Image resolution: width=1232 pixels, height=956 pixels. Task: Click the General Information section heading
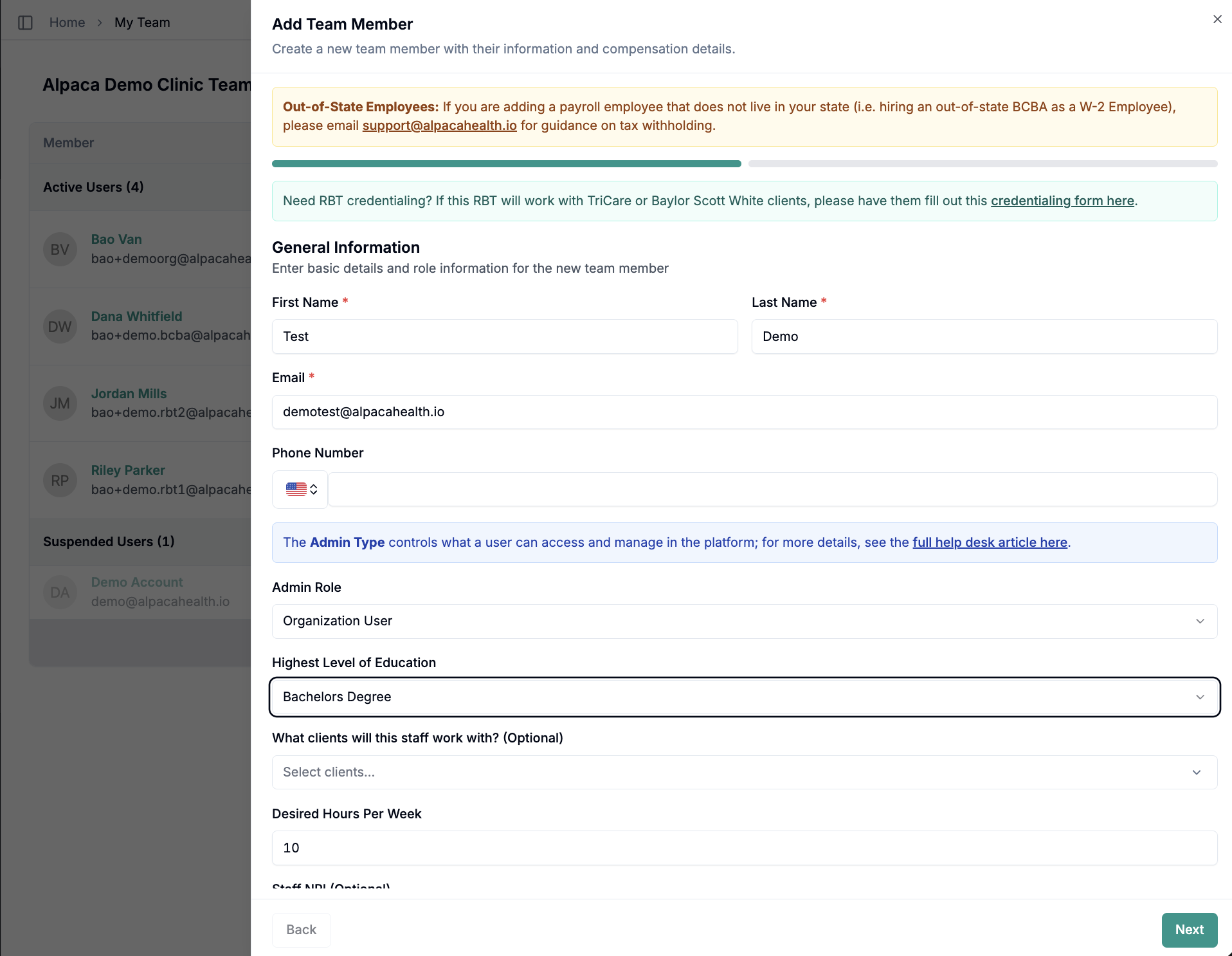tap(346, 248)
